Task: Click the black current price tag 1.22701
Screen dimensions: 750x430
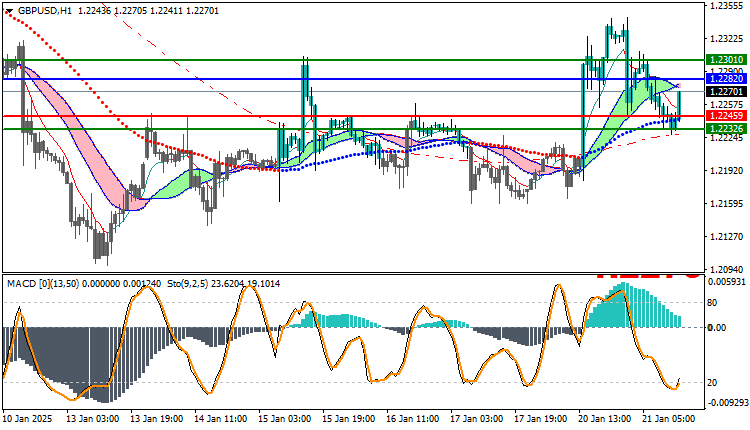Action: click(x=726, y=91)
